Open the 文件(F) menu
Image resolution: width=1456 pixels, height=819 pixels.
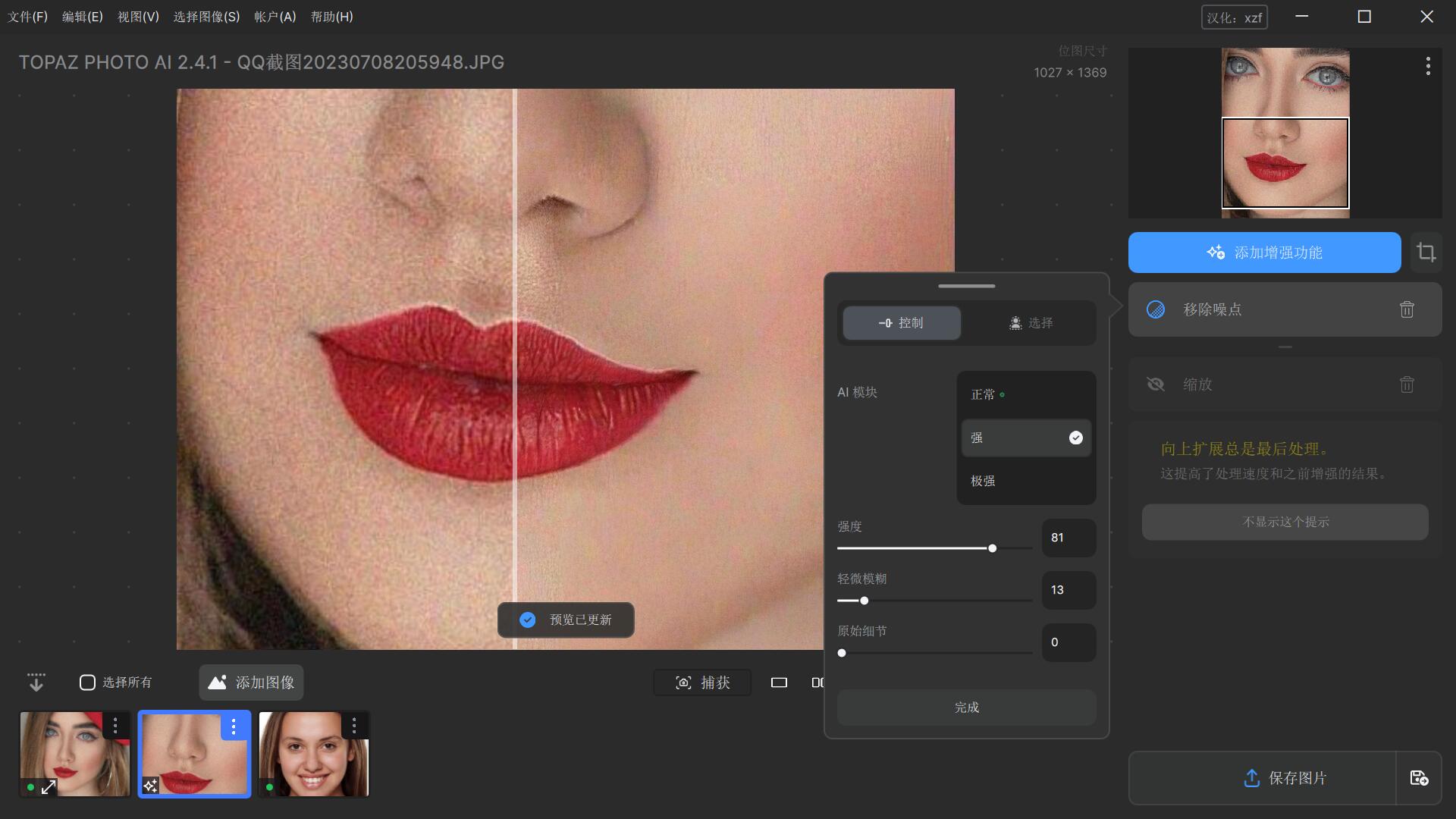(x=27, y=17)
